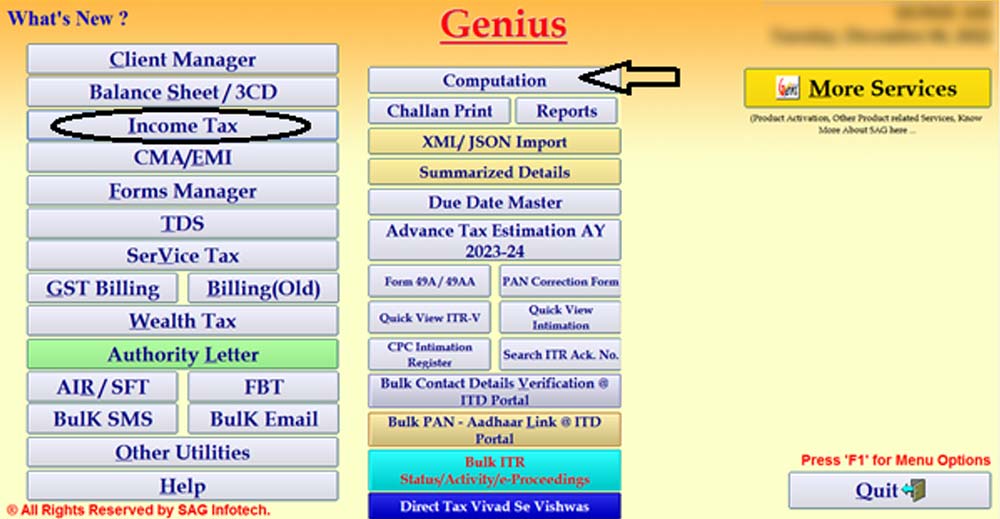Screen dimensions: 1000x519
Task: Open the Reports button
Action: pyautogui.click(x=567, y=111)
